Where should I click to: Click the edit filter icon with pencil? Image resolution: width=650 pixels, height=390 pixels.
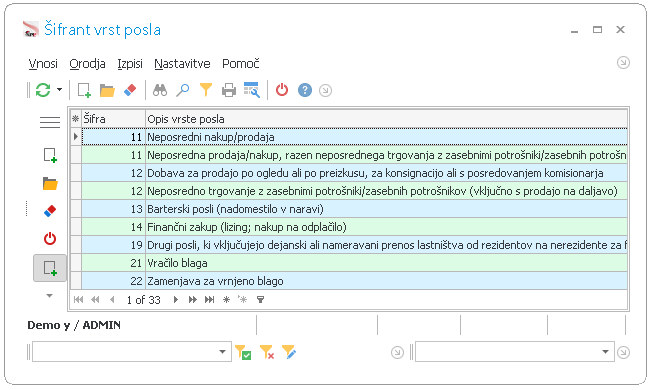pyautogui.click(x=289, y=352)
